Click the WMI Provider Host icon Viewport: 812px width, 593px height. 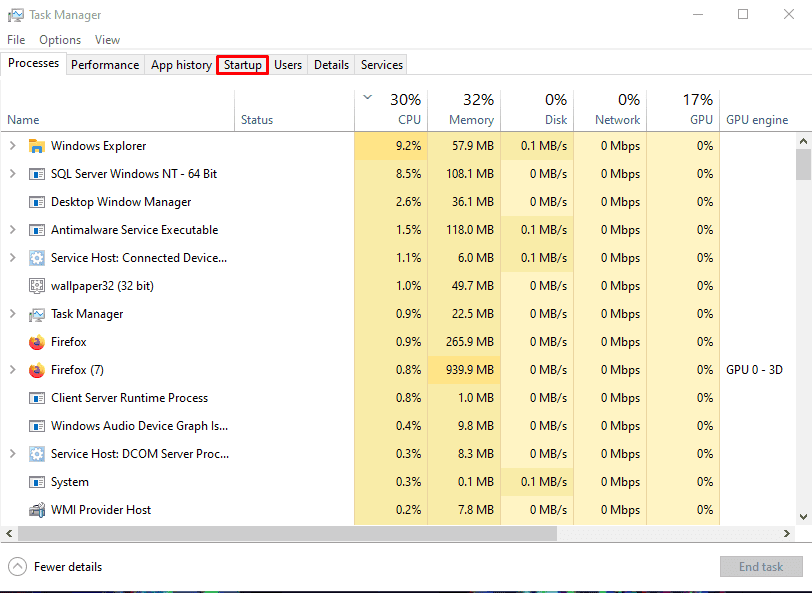(36, 510)
